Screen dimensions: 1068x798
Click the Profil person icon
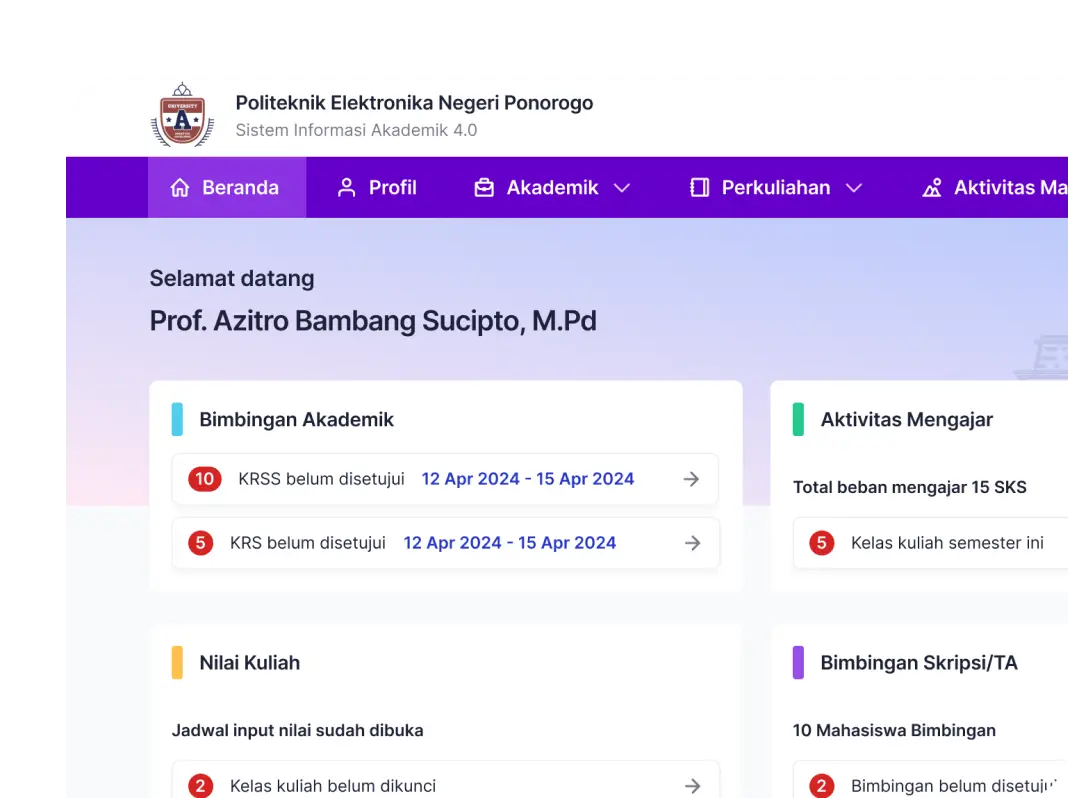(347, 187)
